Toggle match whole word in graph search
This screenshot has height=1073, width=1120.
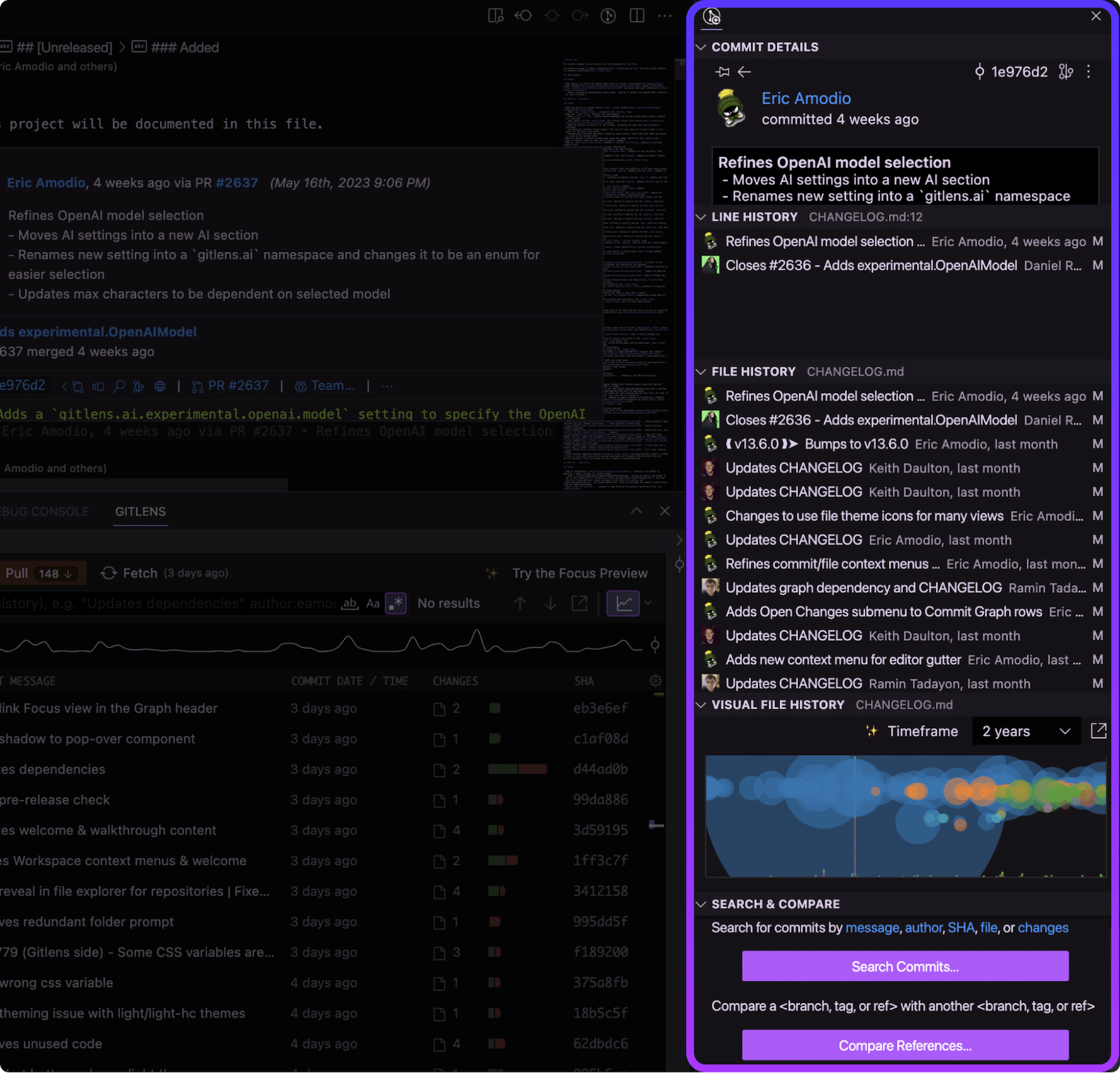coord(350,603)
